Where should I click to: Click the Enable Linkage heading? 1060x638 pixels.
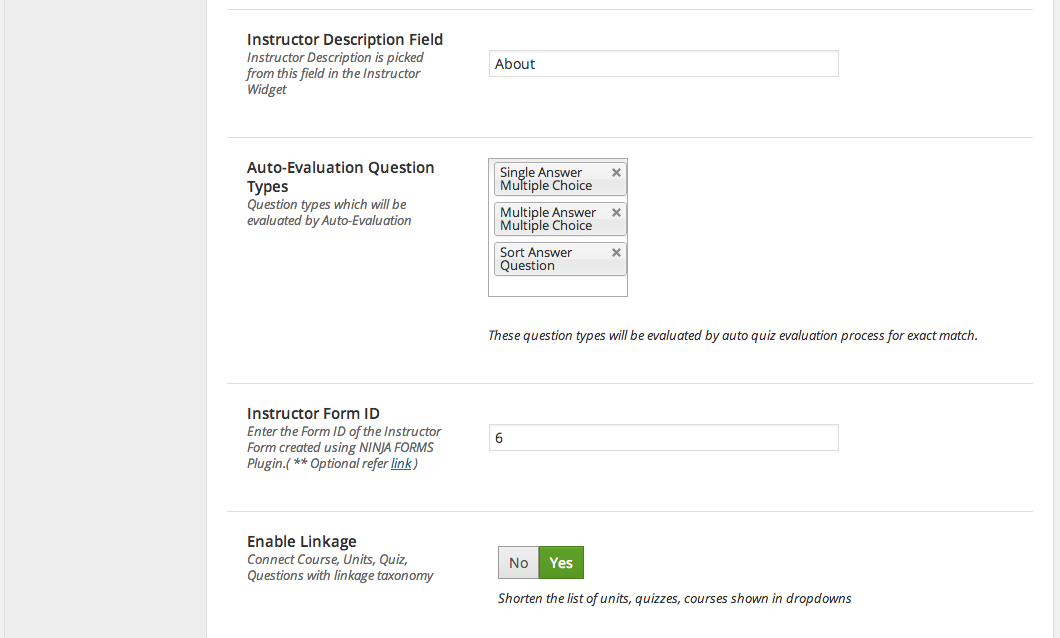[302, 542]
